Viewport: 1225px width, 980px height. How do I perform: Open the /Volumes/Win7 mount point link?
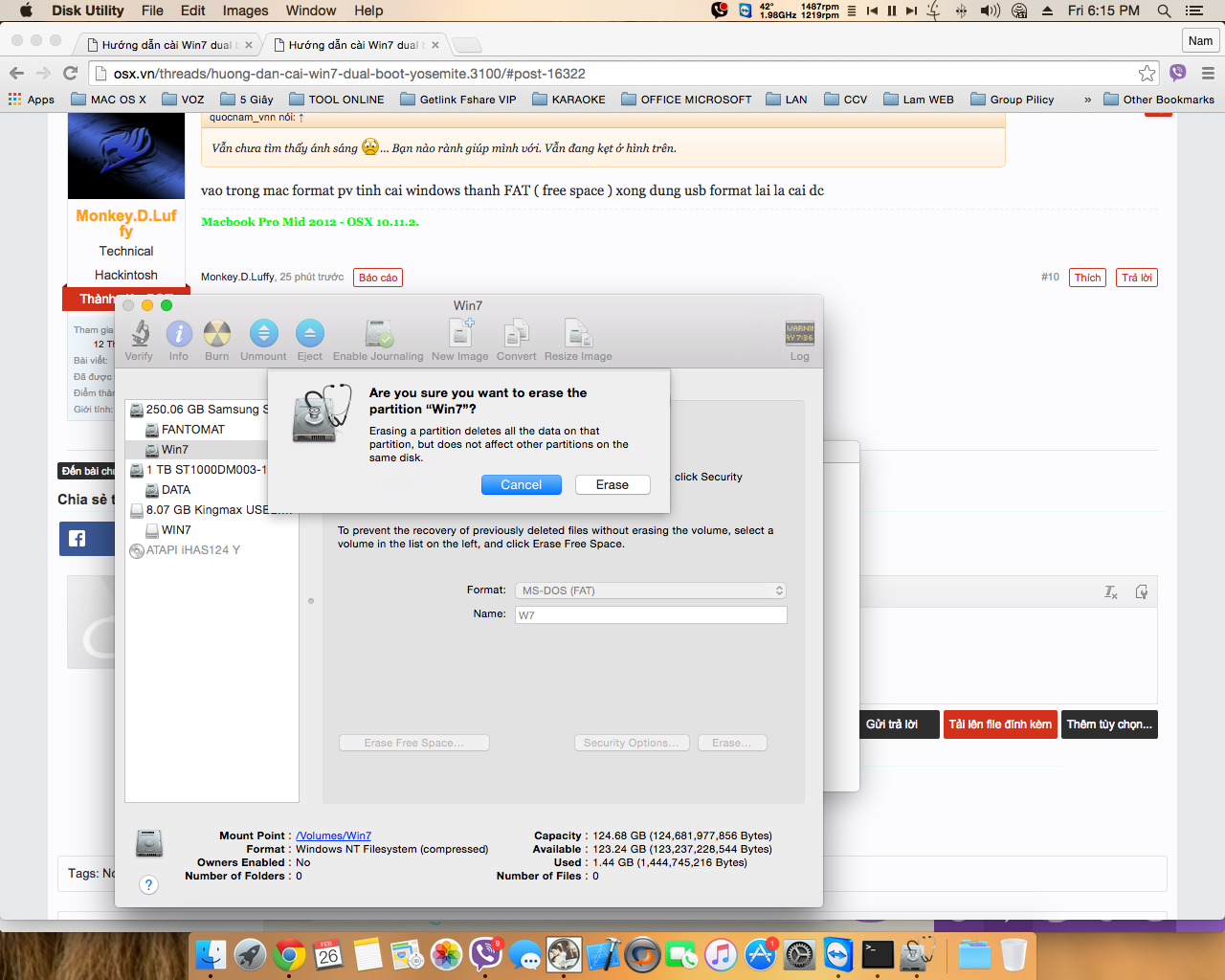click(333, 835)
